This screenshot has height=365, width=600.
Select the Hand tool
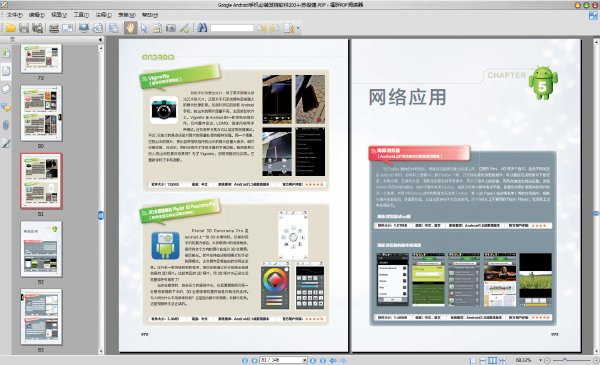pyautogui.click(x=130, y=28)
